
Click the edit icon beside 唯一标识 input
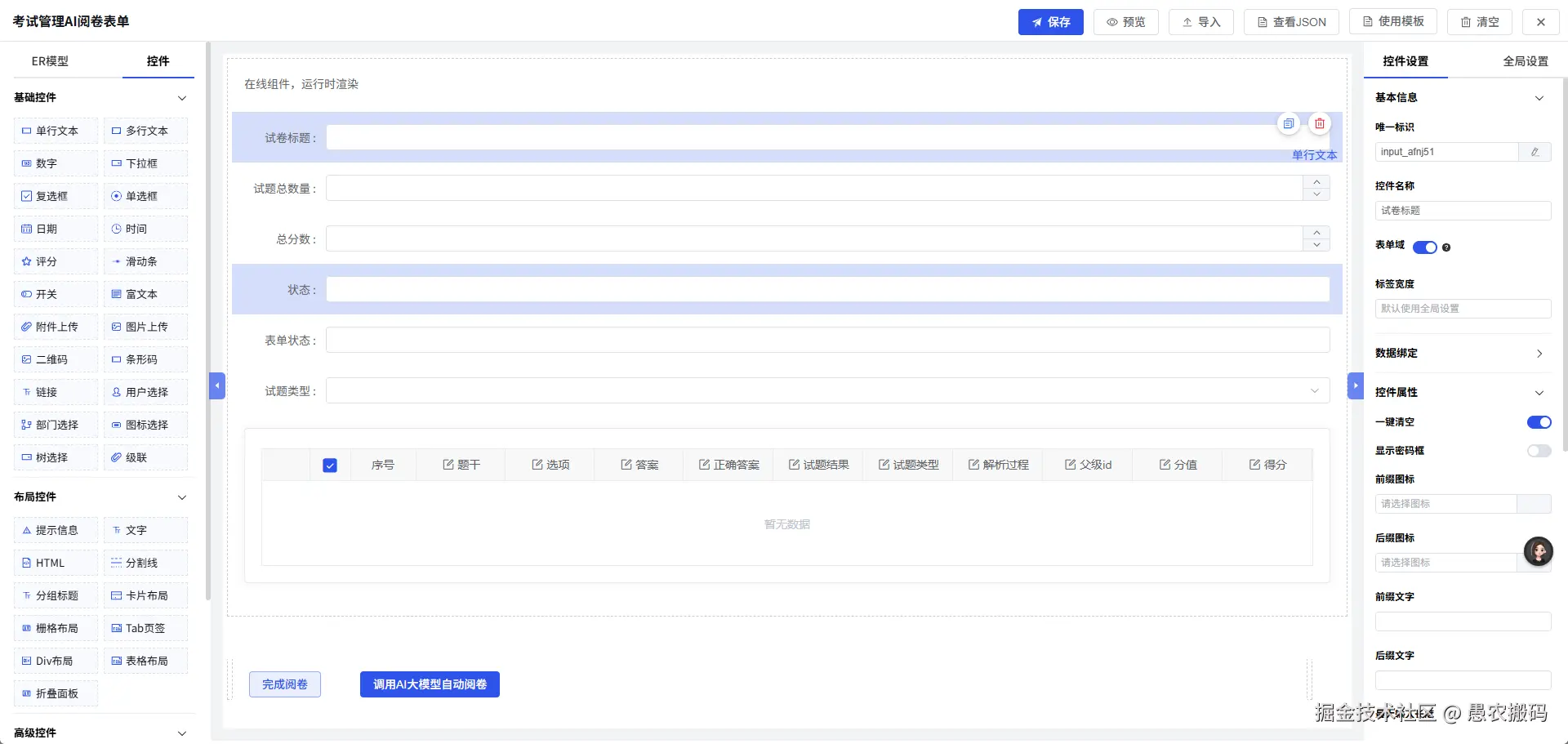[x=1535, y=152]
